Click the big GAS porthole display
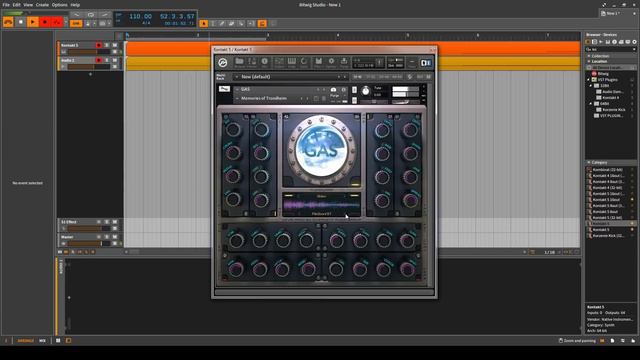640x360 pixels. 322,150
